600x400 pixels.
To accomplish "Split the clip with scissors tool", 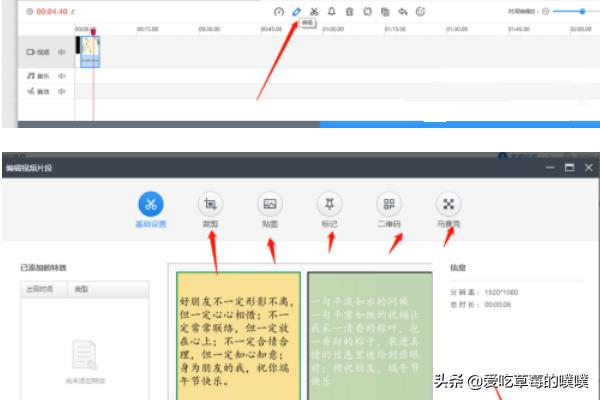I will (x=314, y=12).
